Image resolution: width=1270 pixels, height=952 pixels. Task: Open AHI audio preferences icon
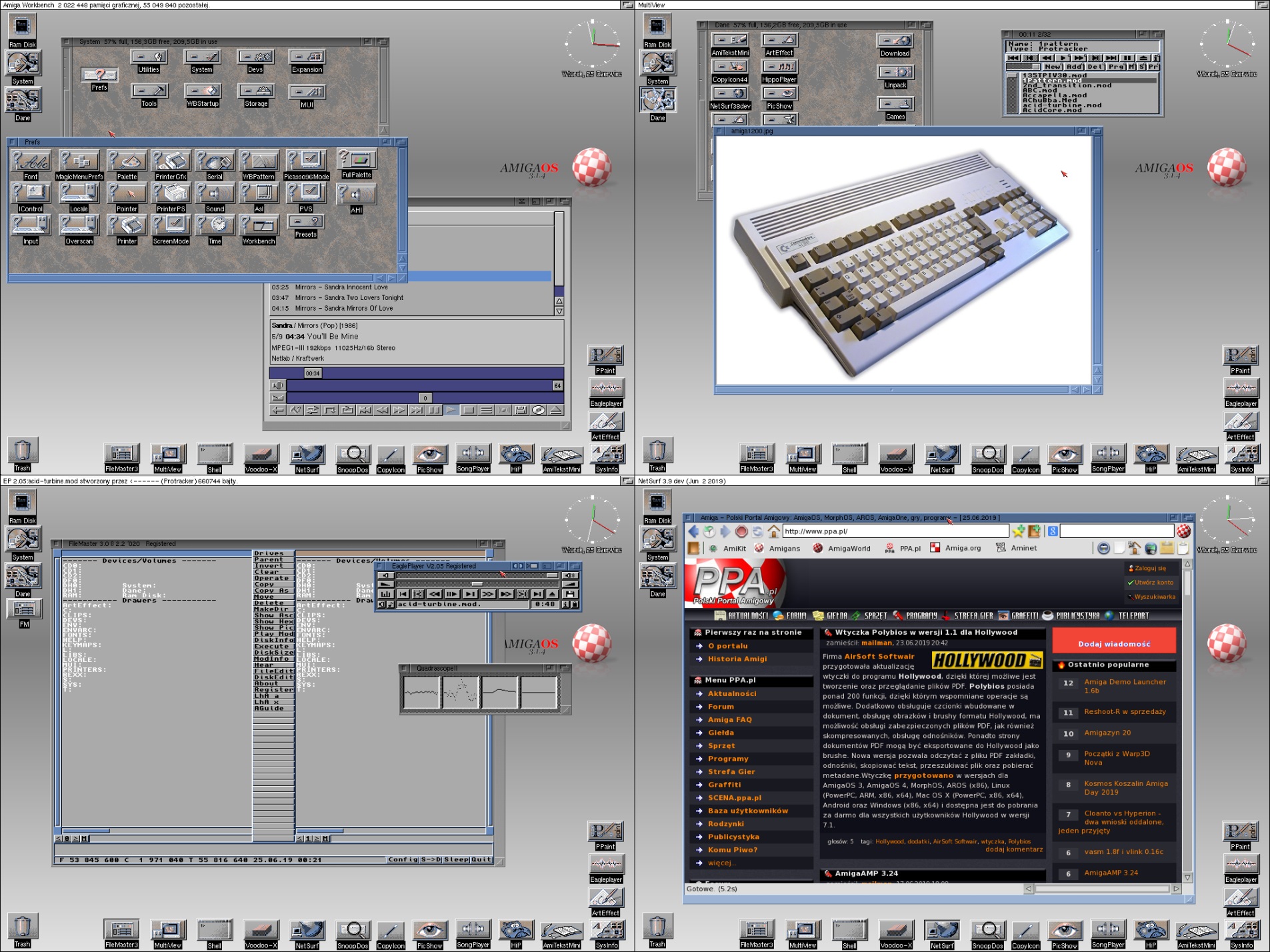[x=356, y=199]
